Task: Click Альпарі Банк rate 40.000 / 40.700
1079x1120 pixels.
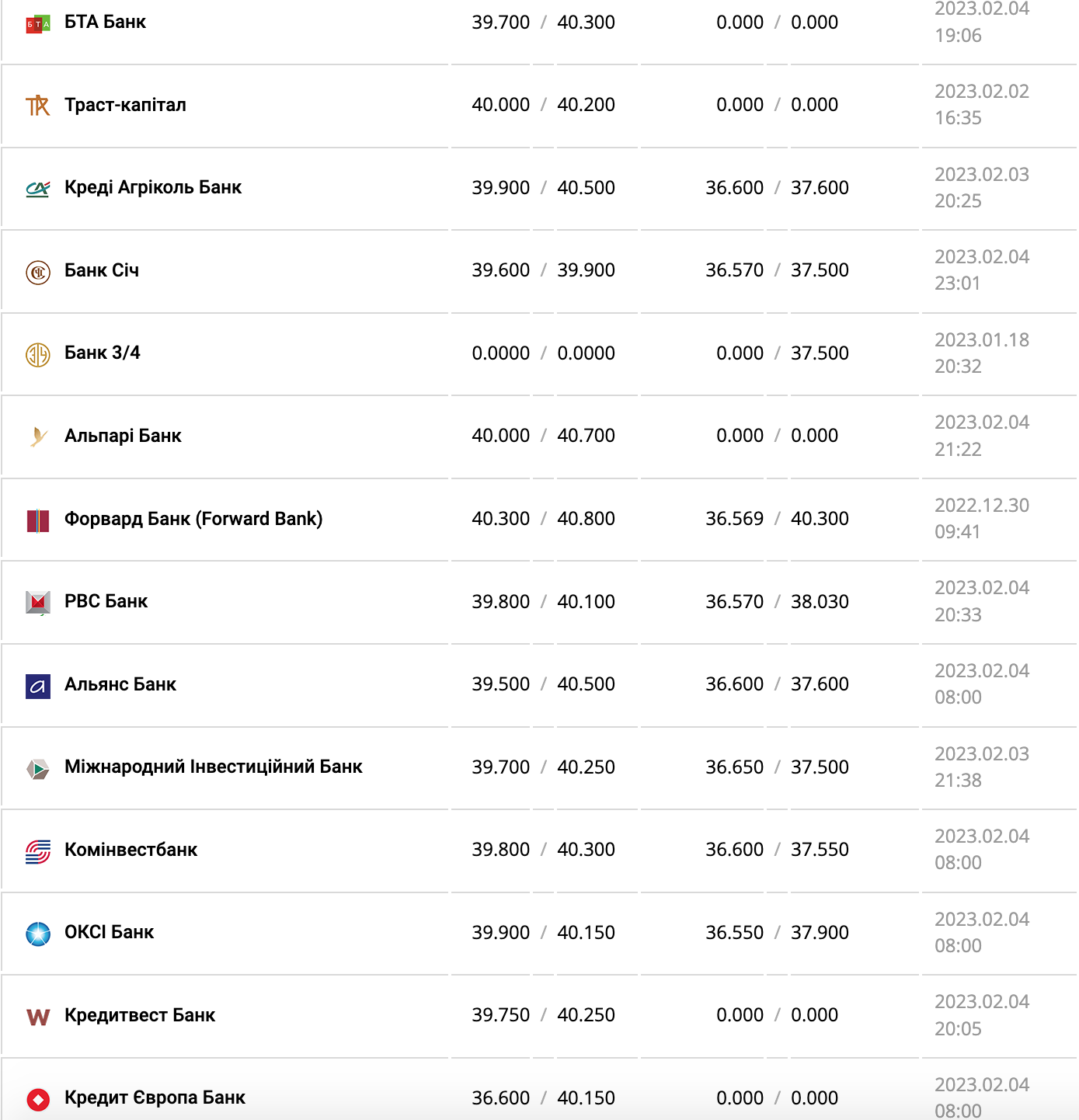Action: tap(543, 435)
